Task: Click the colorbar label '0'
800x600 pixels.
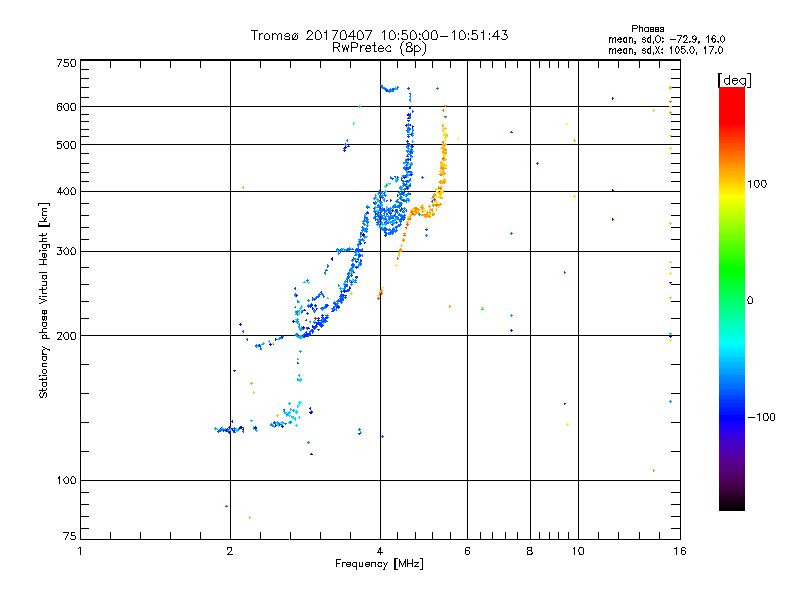Action: 750,301
